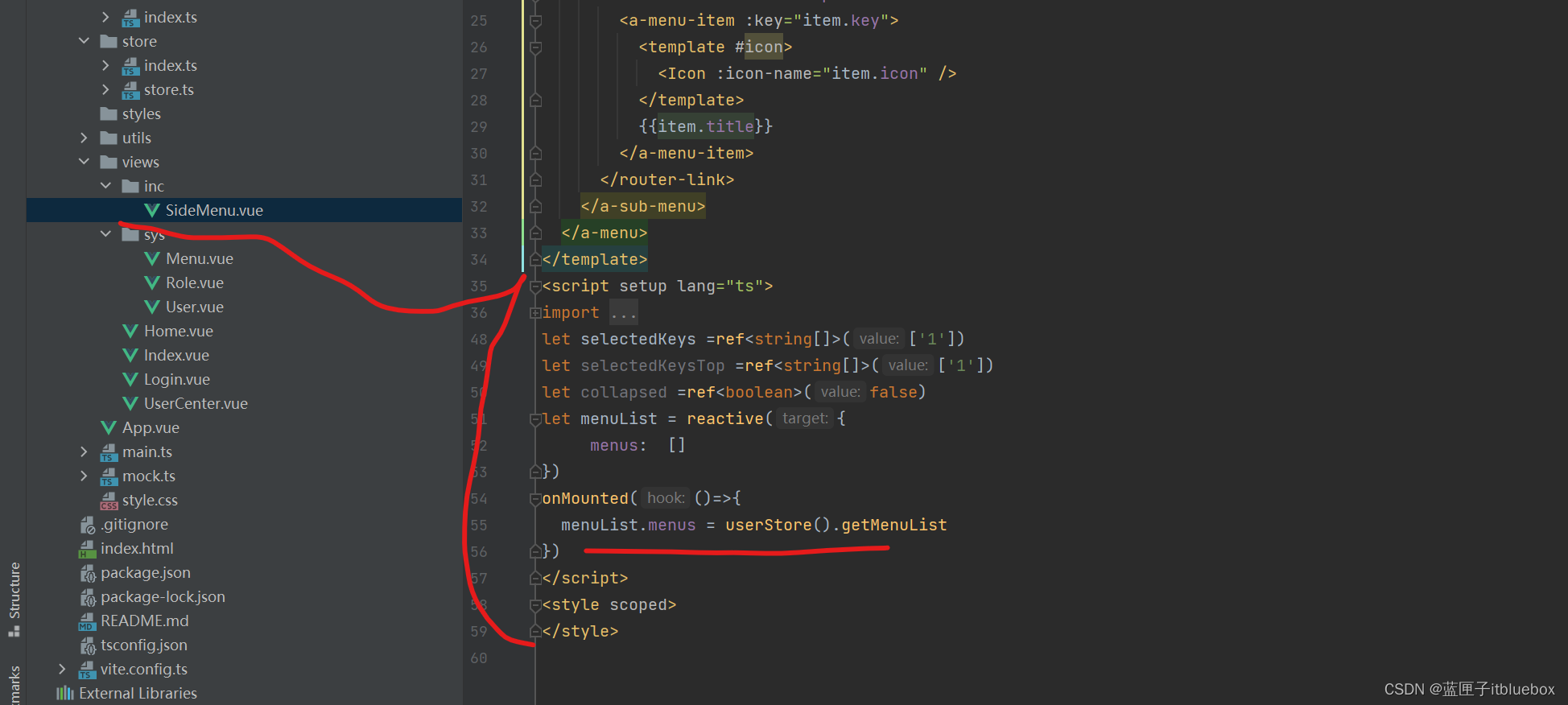The image size is (1568, 705).
Task: Select the package.json file icon
Action: click(87, 573)
